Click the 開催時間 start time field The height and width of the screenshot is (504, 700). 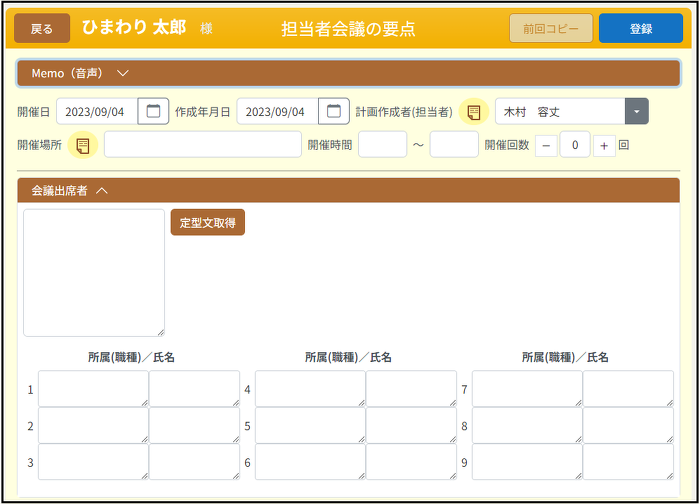click(382, 145)
